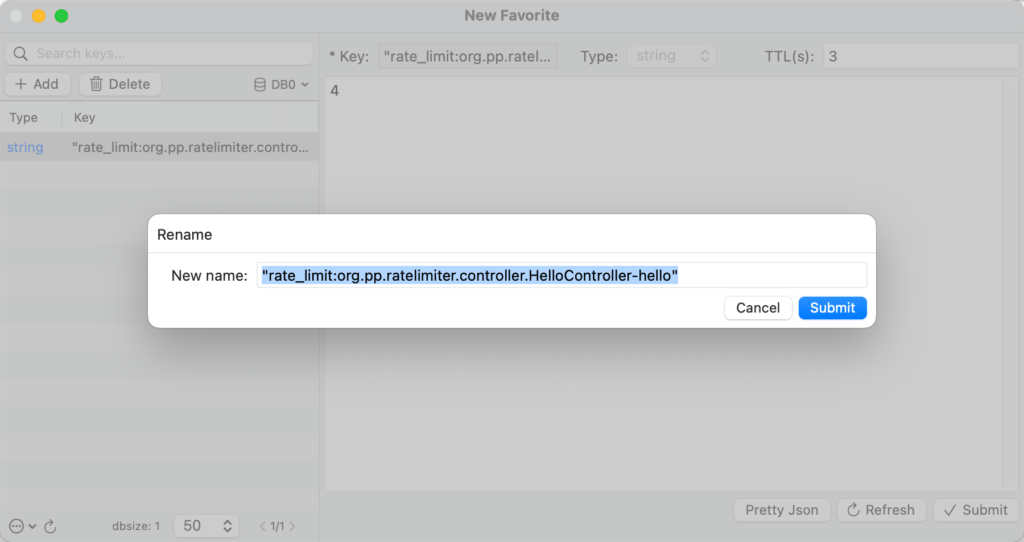
Task: Click the database icon beside DB0
Action: pyautogui.click(x=260, y=85)
